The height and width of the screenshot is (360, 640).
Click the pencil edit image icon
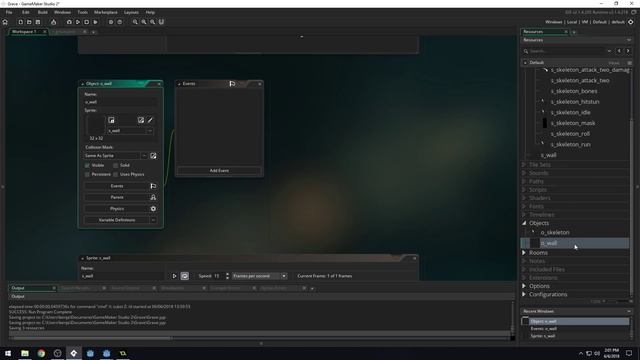coord(150,120)
